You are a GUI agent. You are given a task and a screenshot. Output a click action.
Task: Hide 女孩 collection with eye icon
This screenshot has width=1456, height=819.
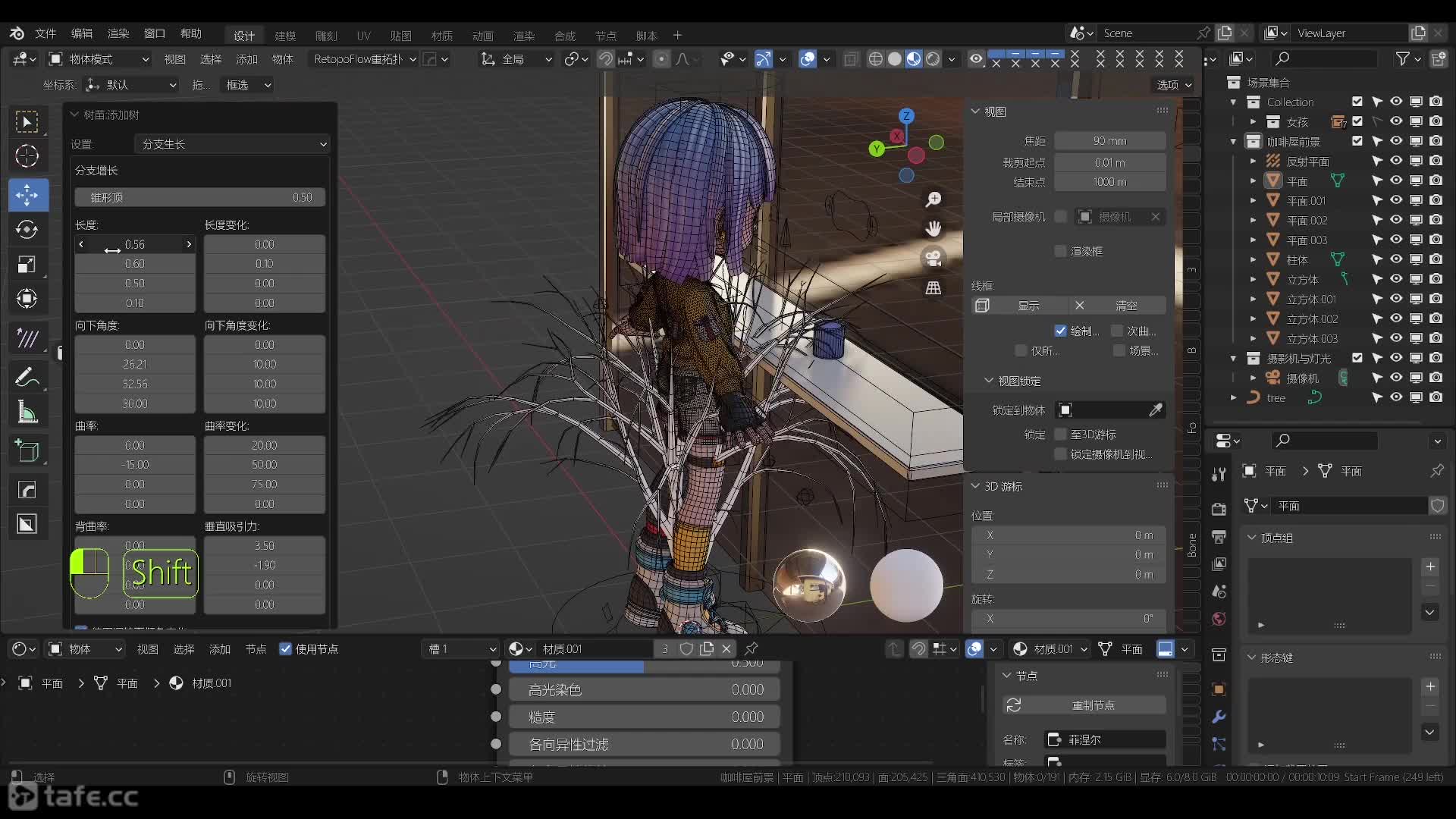[x=1396, y=121]
